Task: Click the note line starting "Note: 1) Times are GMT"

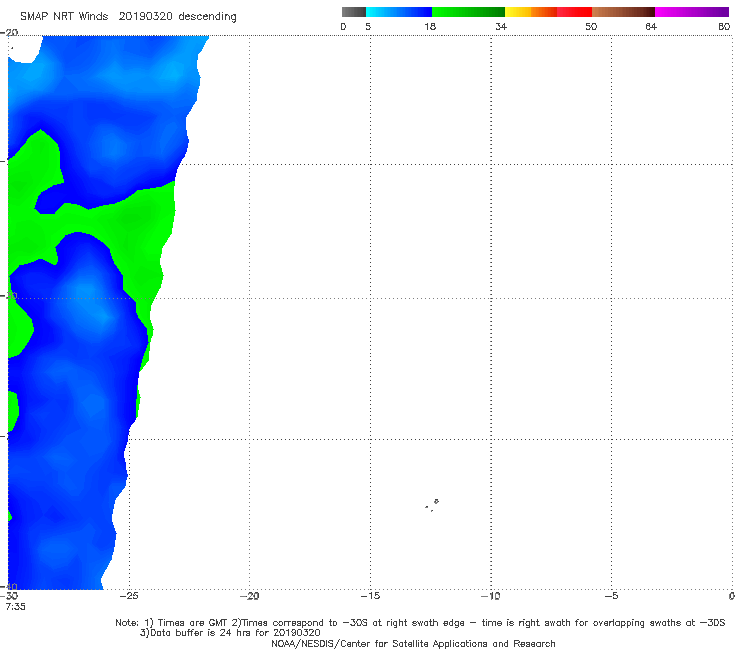Action: 420,623
